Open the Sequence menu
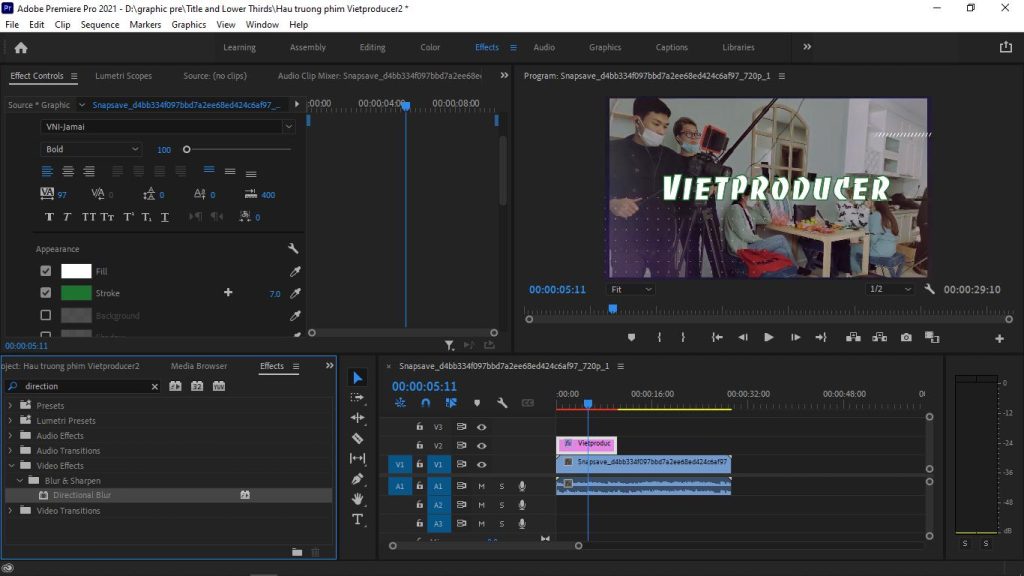The height and width of the screenshot is (576, 1024). pyautogui.click(x=100, y=24)
